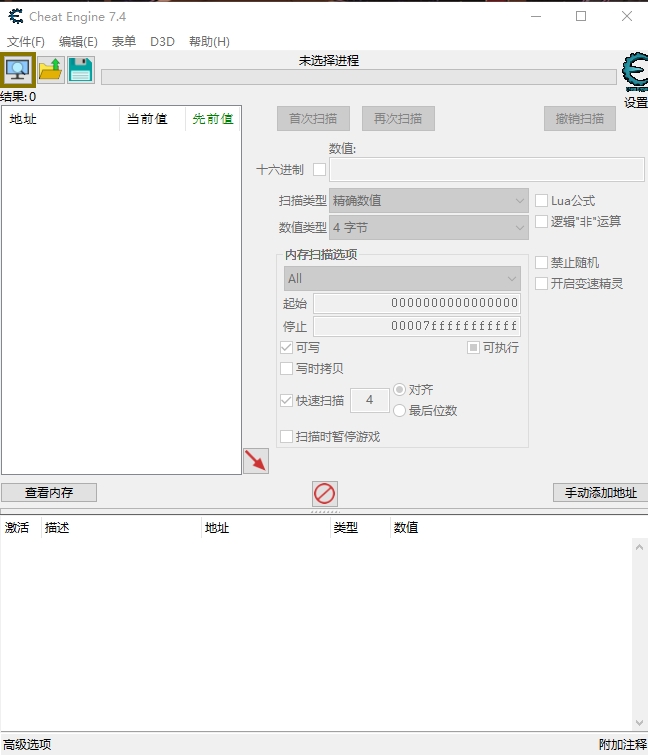This screenshot has height=755, width=648.
Task: Click the red arrow to add selected addresses
Action: [256, 461]
